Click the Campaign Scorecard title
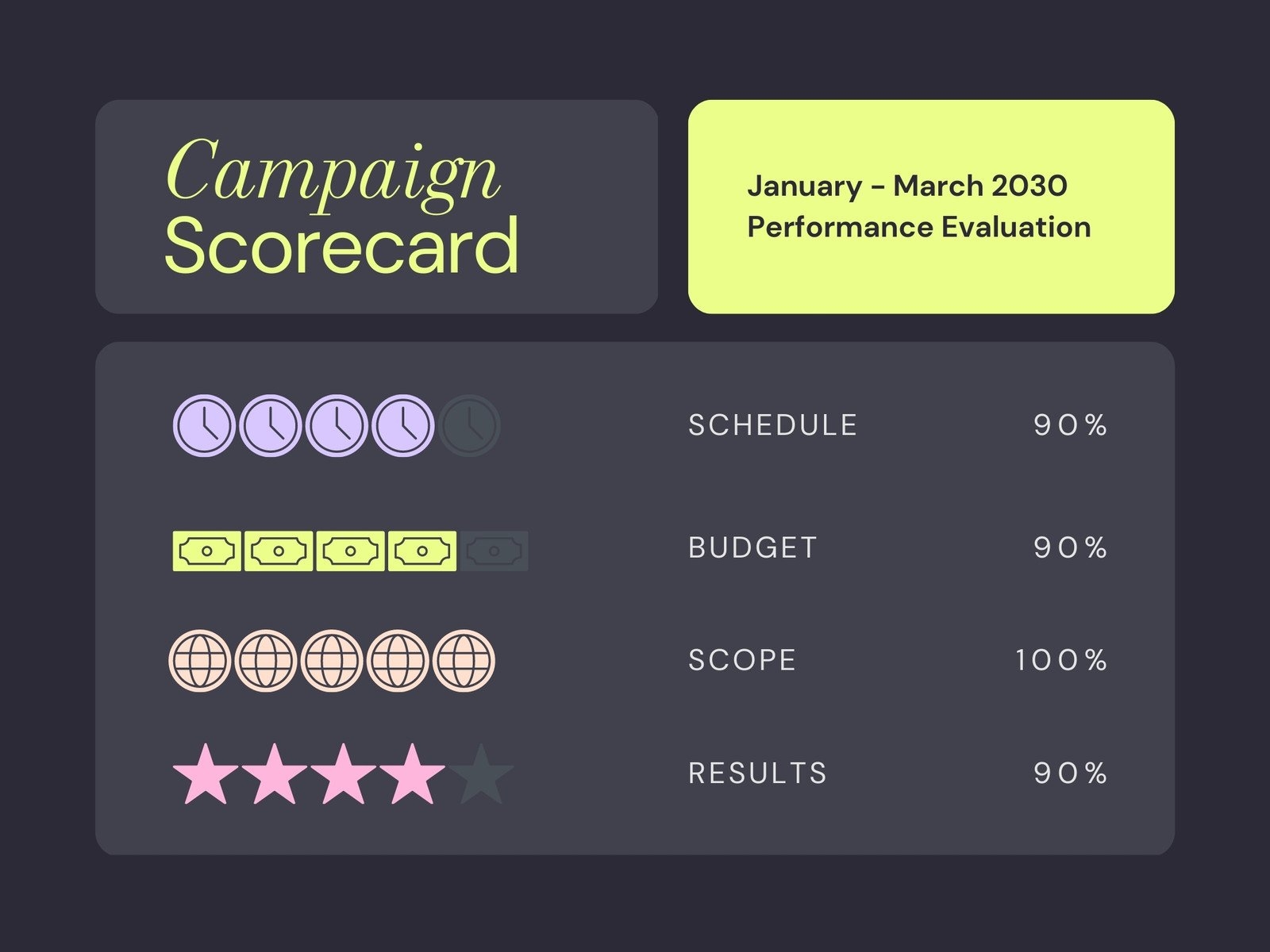This screenshot has width=1270, height=952. [341, 208]
